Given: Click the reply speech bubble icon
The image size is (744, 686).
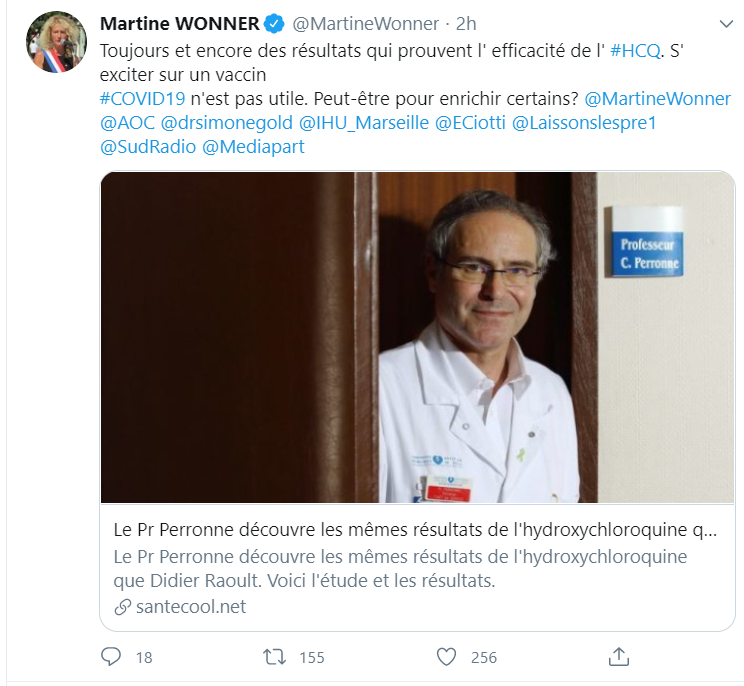Looking at the screenshot, I should [x=111, y=657].
